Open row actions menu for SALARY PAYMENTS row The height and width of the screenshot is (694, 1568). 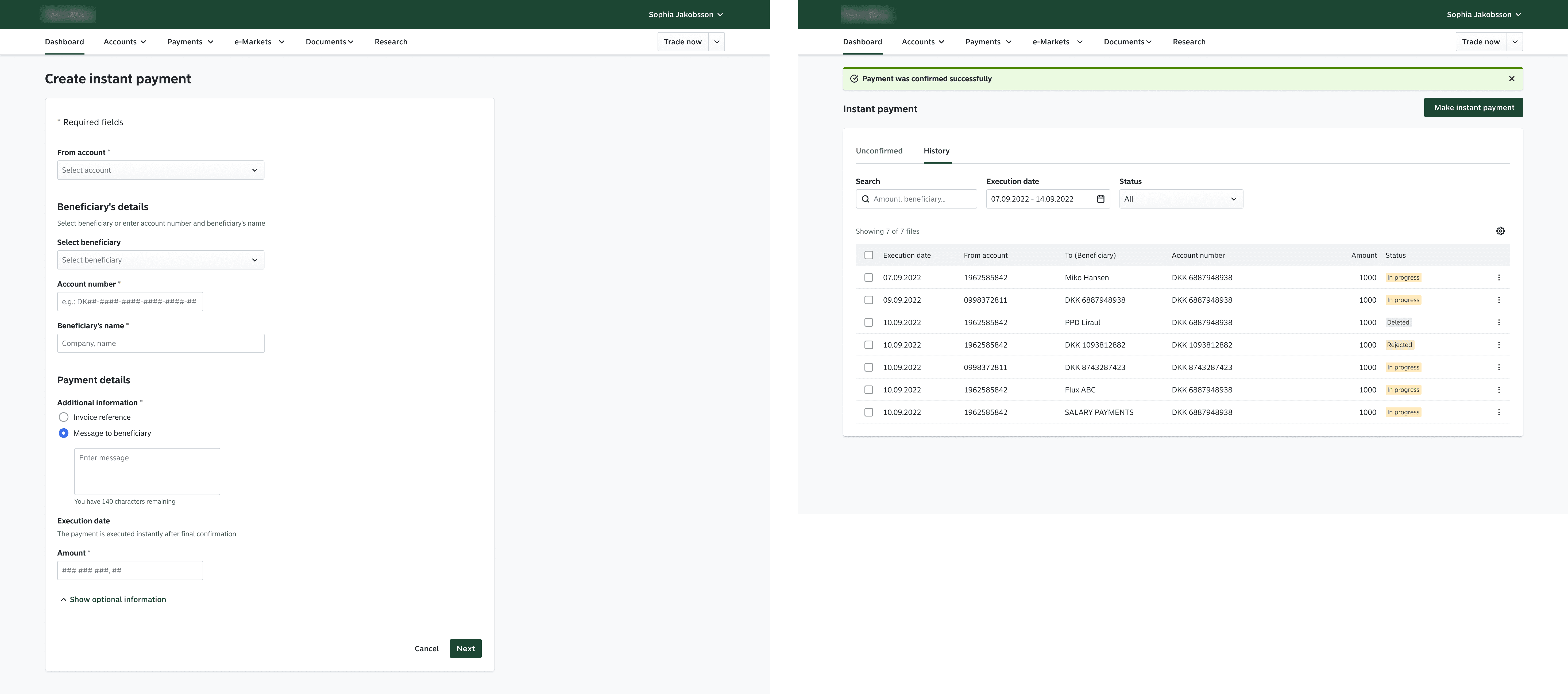[x=1499, y=413]
